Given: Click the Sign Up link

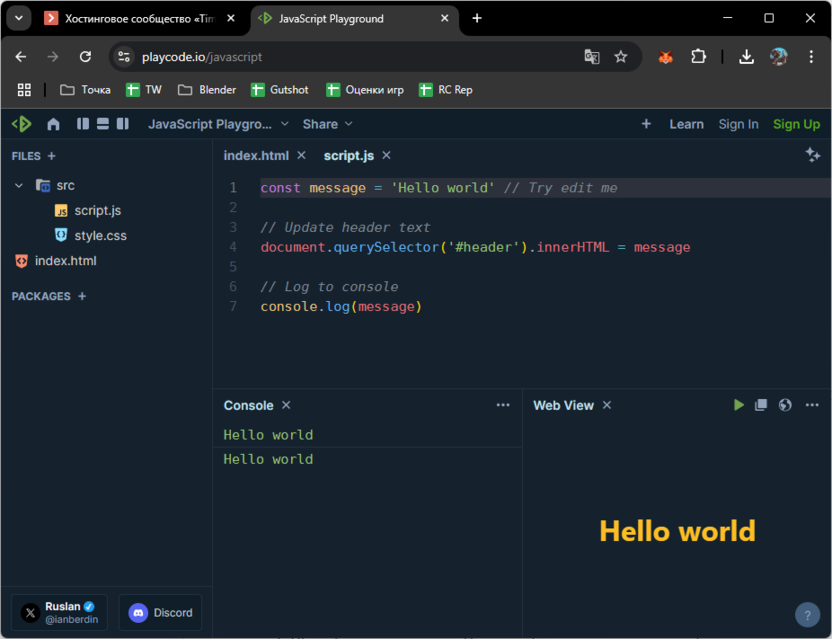Looking at the screenshot, I should pos(796,124).
